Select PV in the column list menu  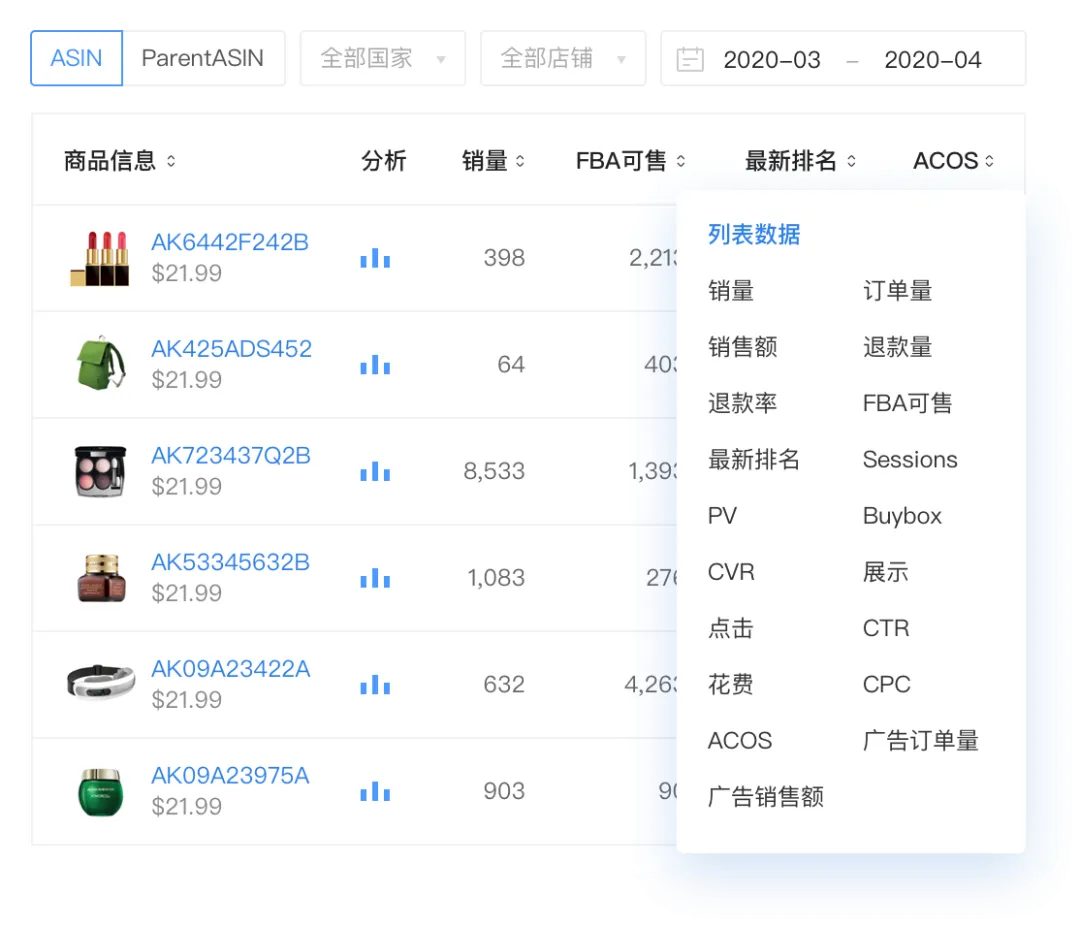coord(723,516)
